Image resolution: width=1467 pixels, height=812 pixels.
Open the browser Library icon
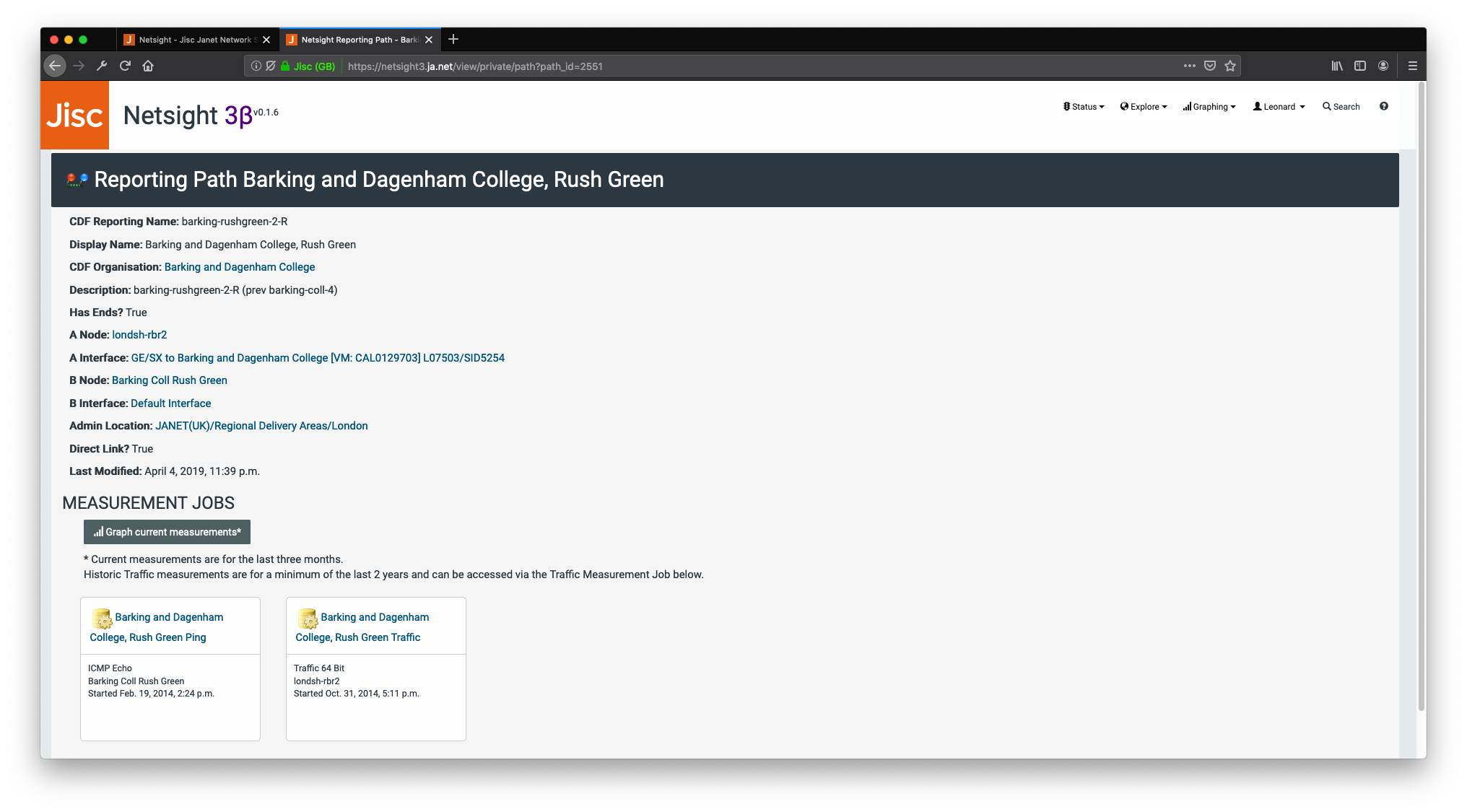[x=1337, y=66]
